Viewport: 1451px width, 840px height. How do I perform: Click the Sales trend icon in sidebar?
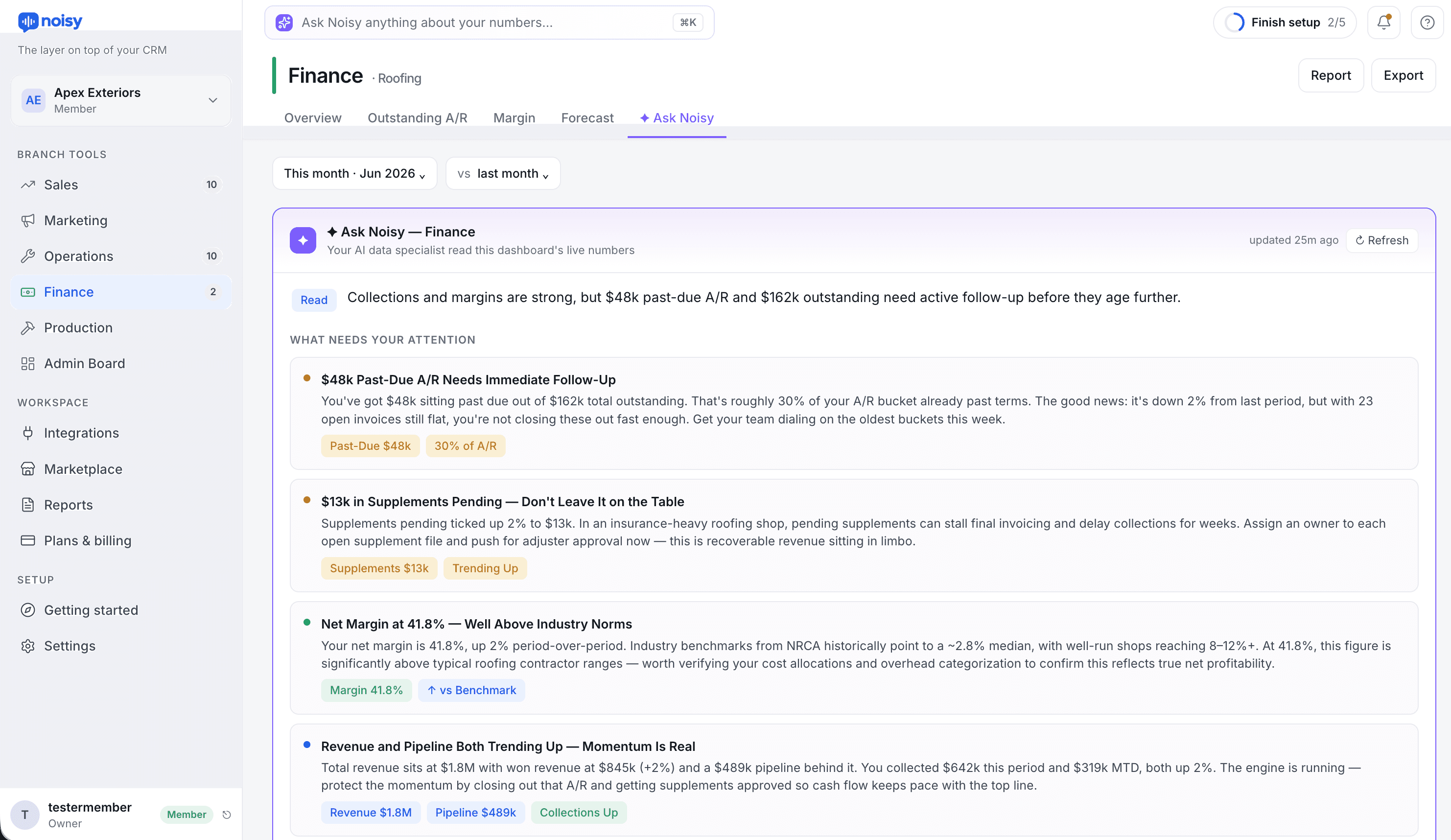(x=27, y=185)
